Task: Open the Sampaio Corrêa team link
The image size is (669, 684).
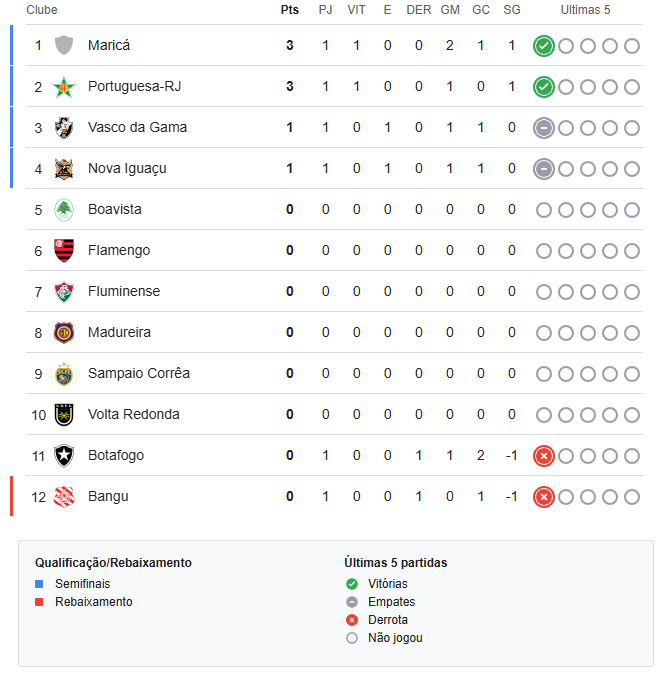Action: coord(139,373)
